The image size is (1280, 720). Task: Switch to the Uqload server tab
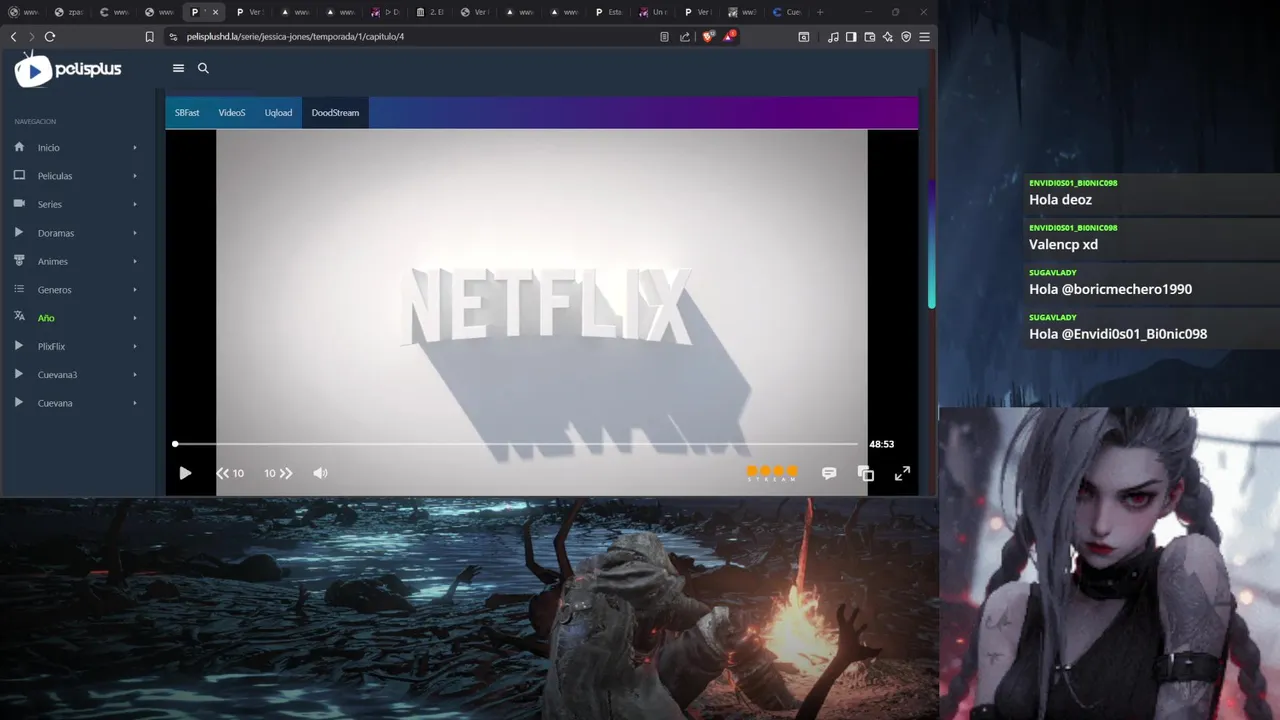(278, 113)
